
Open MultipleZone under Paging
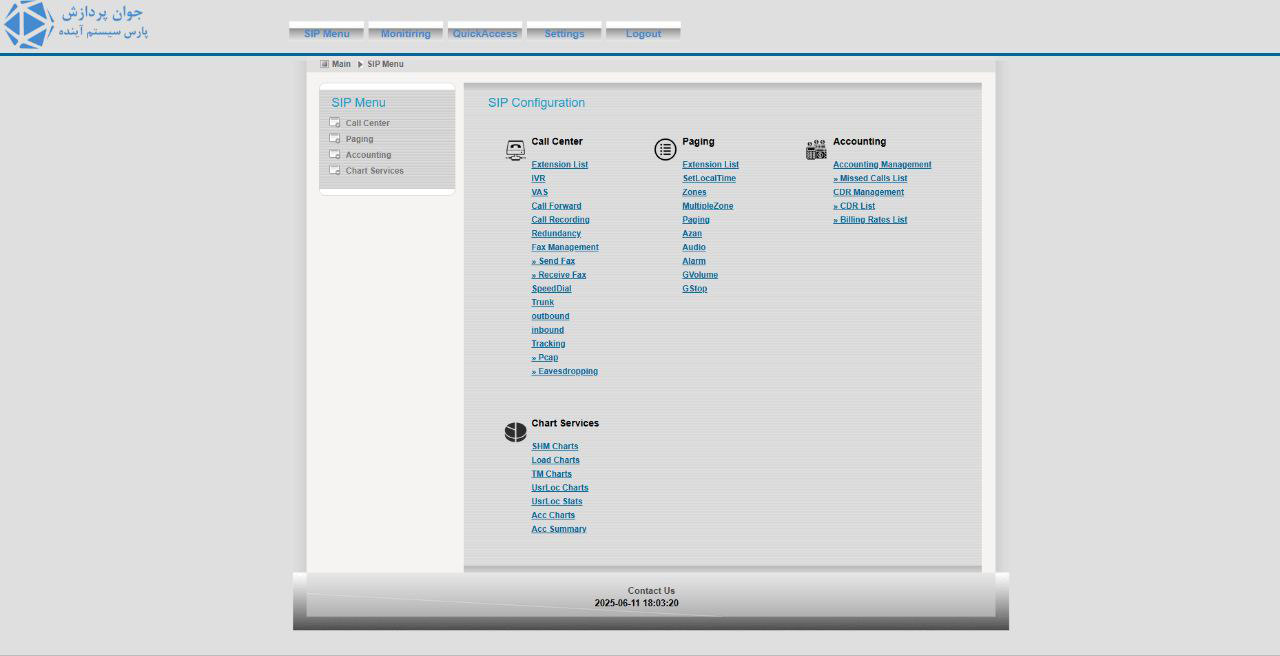[707, 206]
